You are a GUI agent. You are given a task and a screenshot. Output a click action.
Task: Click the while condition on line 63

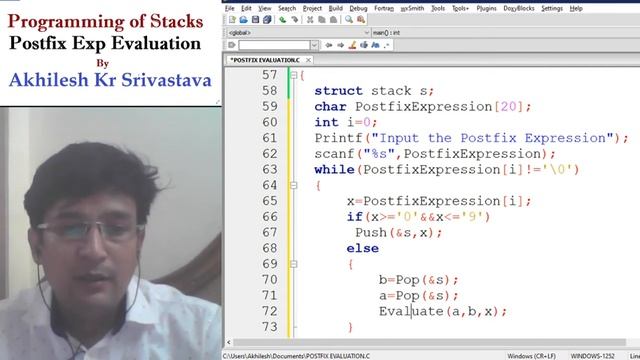coord(447,169)
